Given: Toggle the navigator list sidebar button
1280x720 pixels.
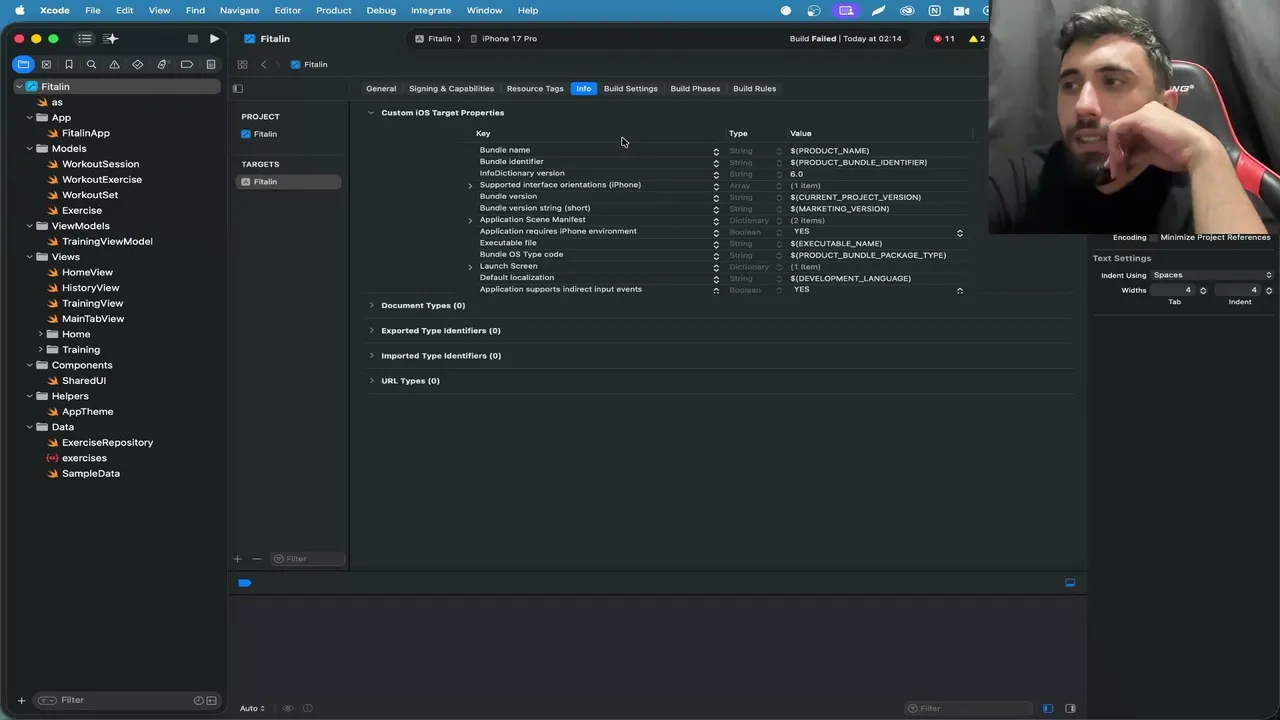Looking at the screenshot, I should (85, 39).
